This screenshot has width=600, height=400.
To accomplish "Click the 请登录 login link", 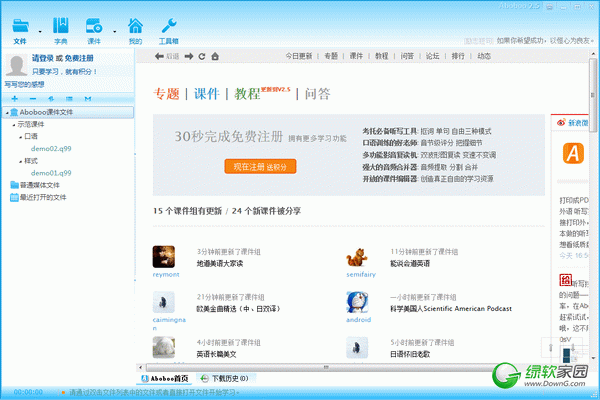I will 43,58.
